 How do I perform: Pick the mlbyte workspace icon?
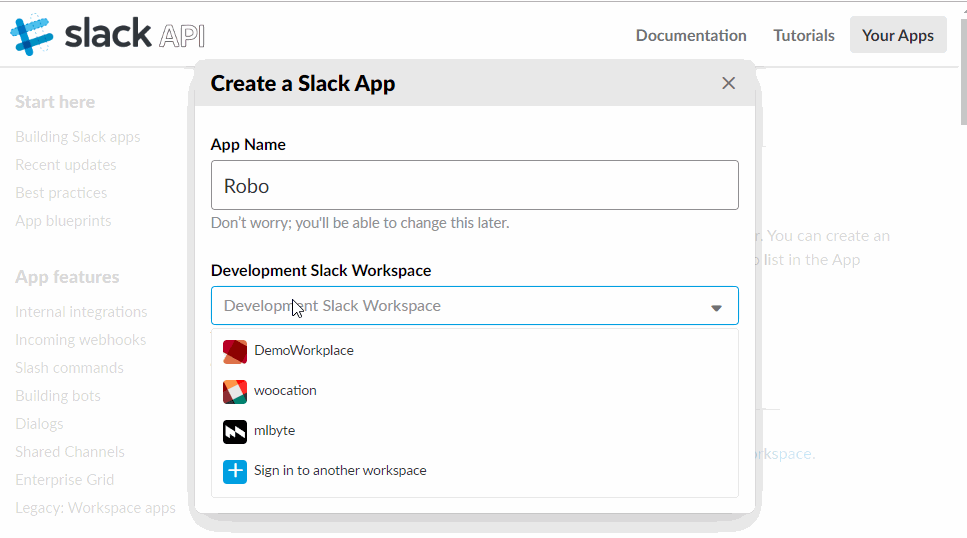coord(235,431)
